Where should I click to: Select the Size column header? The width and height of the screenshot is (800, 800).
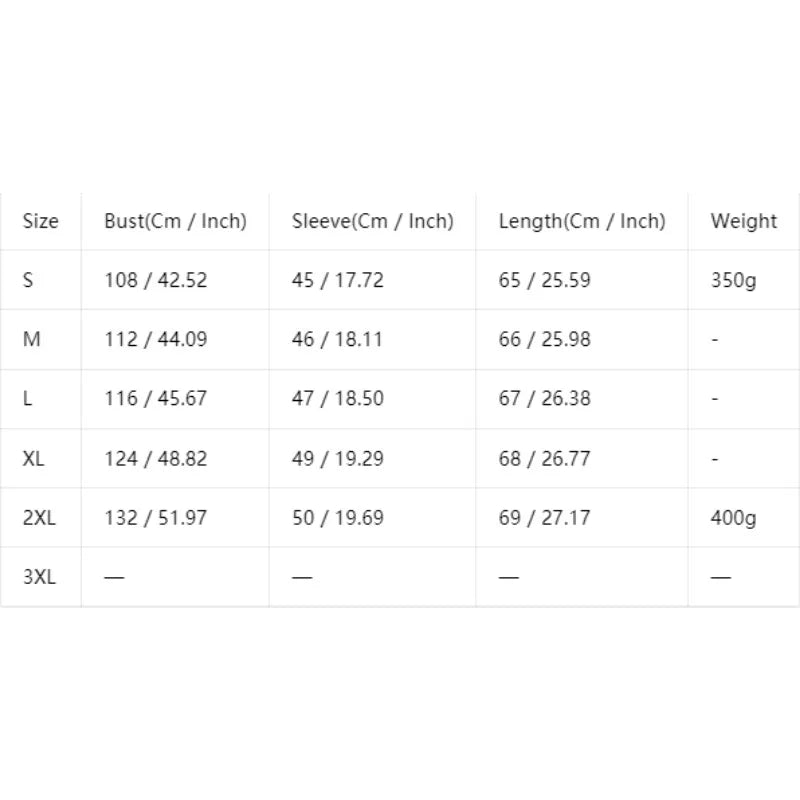(x=40, y=221)
